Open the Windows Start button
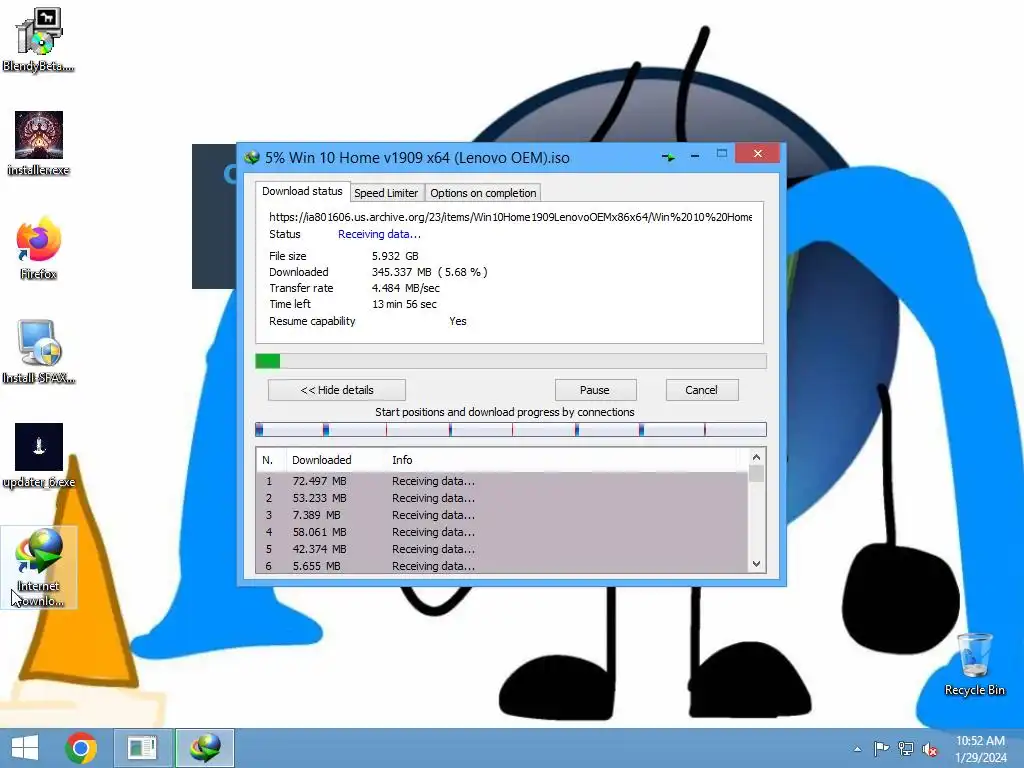 [25, 748]
